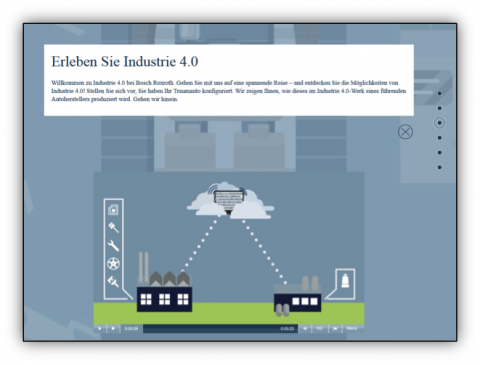Toggle HQ video quality
Screen dimensions: 480x365
coord(319,329)
